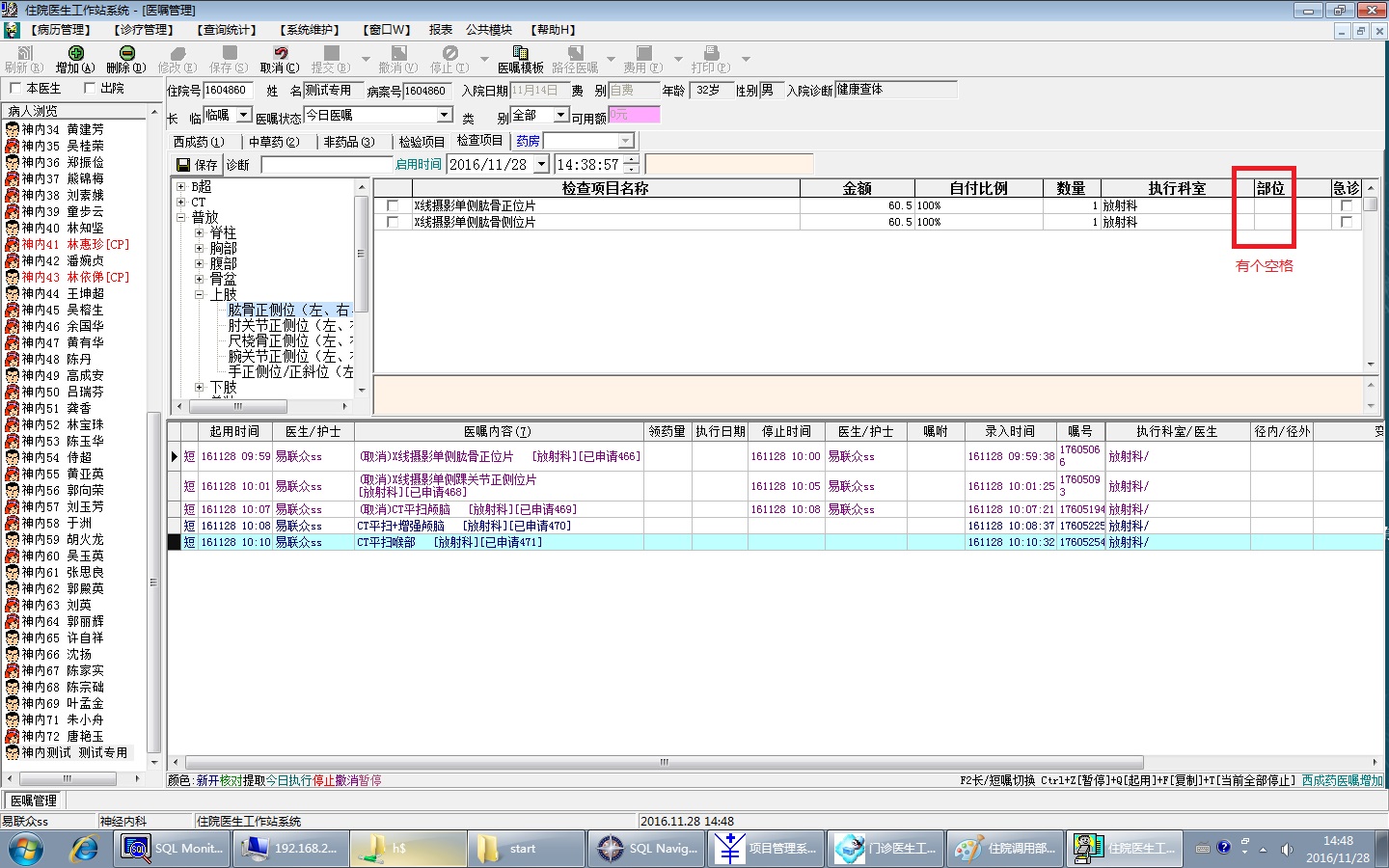Open Internet Explorer from the taskbar
This screenshot has width=1389, height=868.
coord(84,849)
